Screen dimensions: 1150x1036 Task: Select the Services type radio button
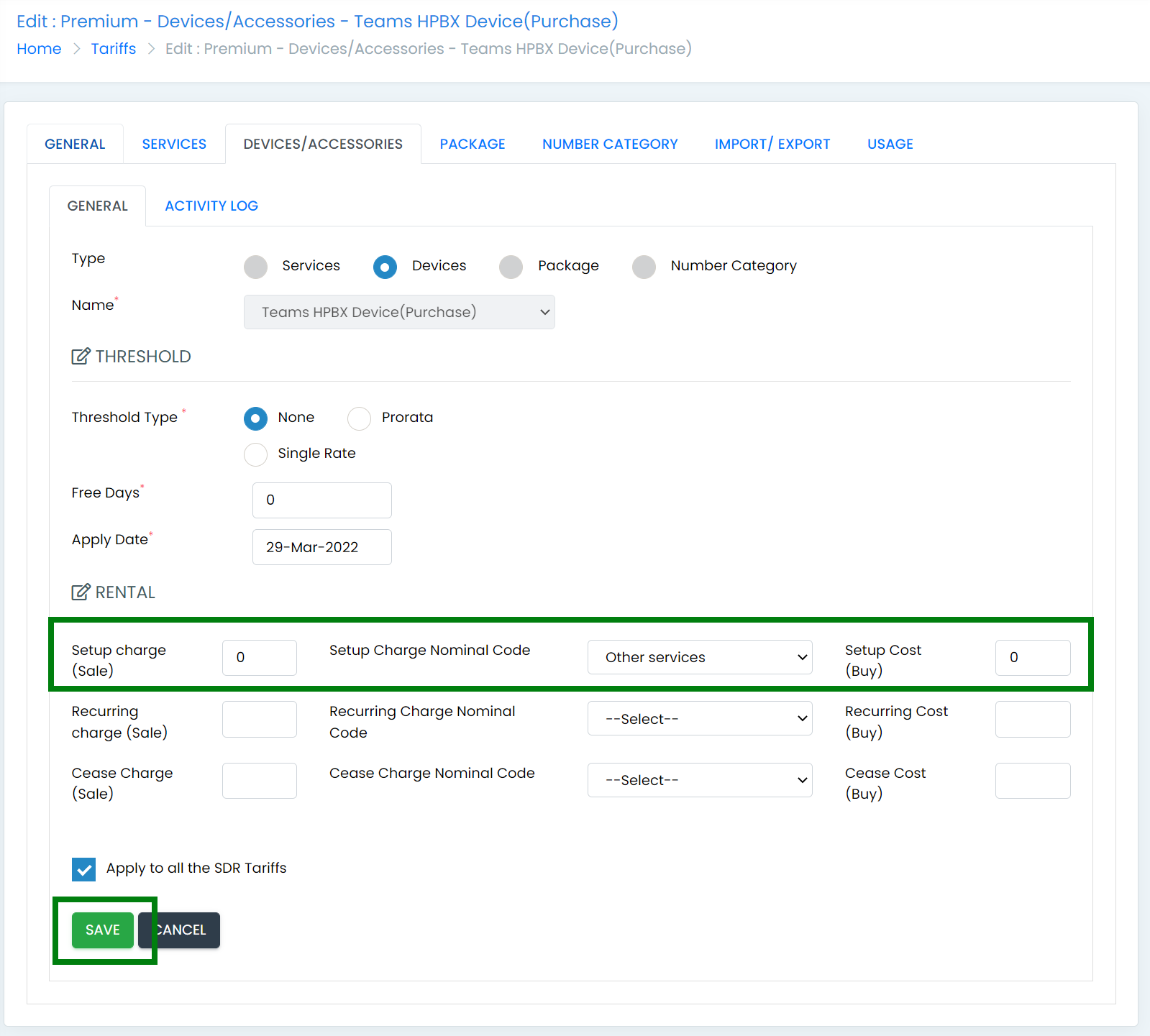point(255,267)
